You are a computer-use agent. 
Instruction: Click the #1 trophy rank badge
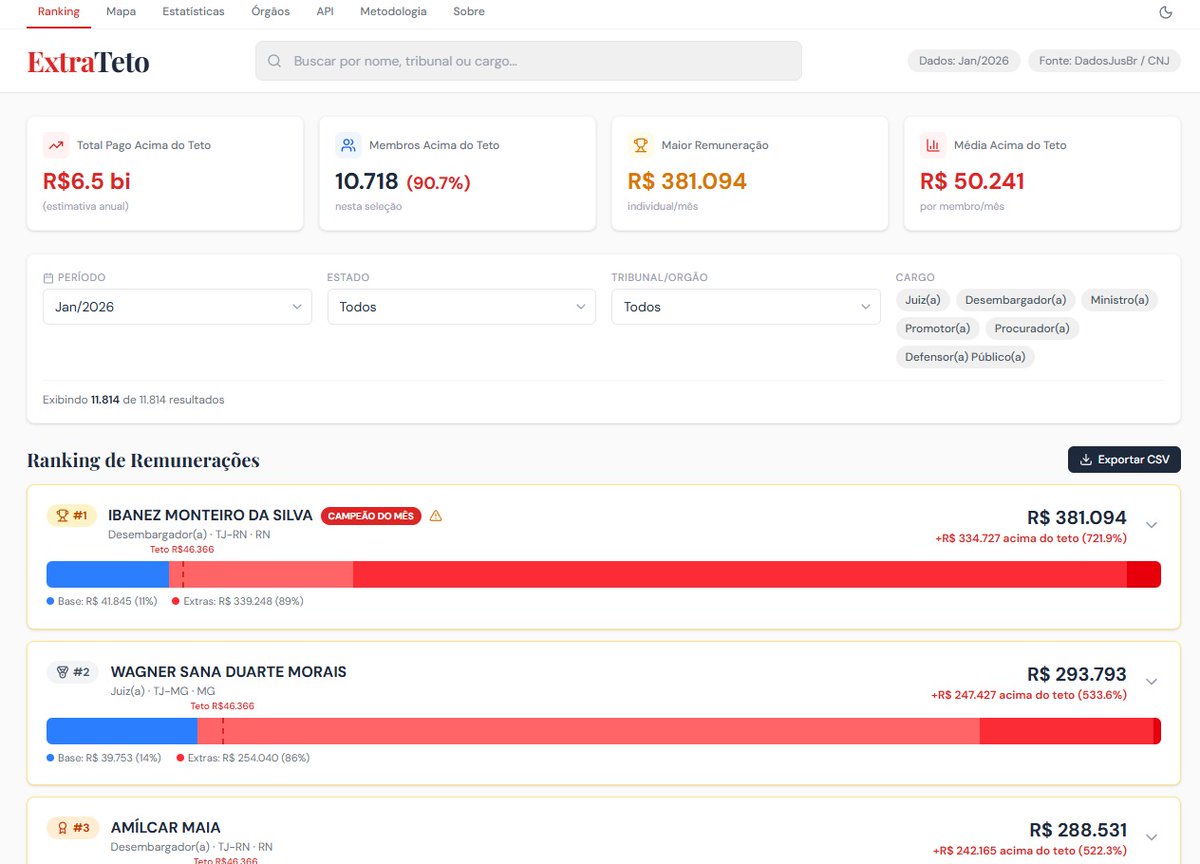tap(73, 516)
